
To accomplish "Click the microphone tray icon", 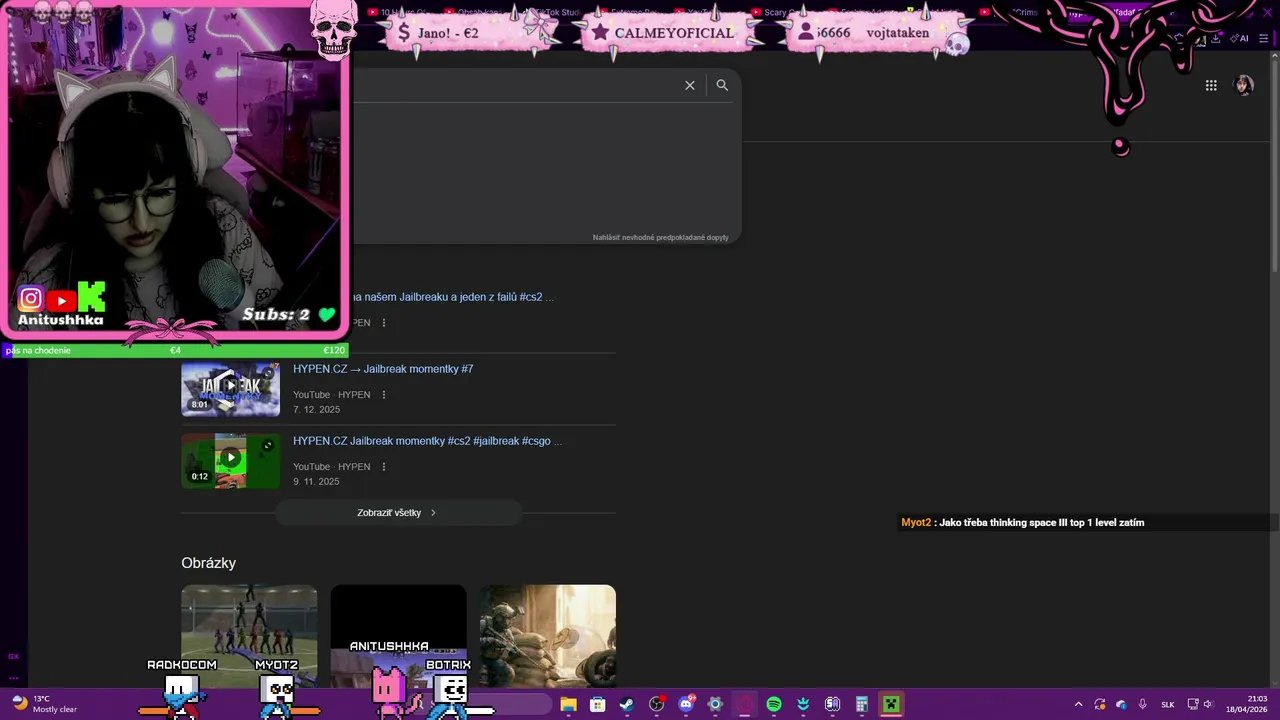I will (x=1143, y=704).
